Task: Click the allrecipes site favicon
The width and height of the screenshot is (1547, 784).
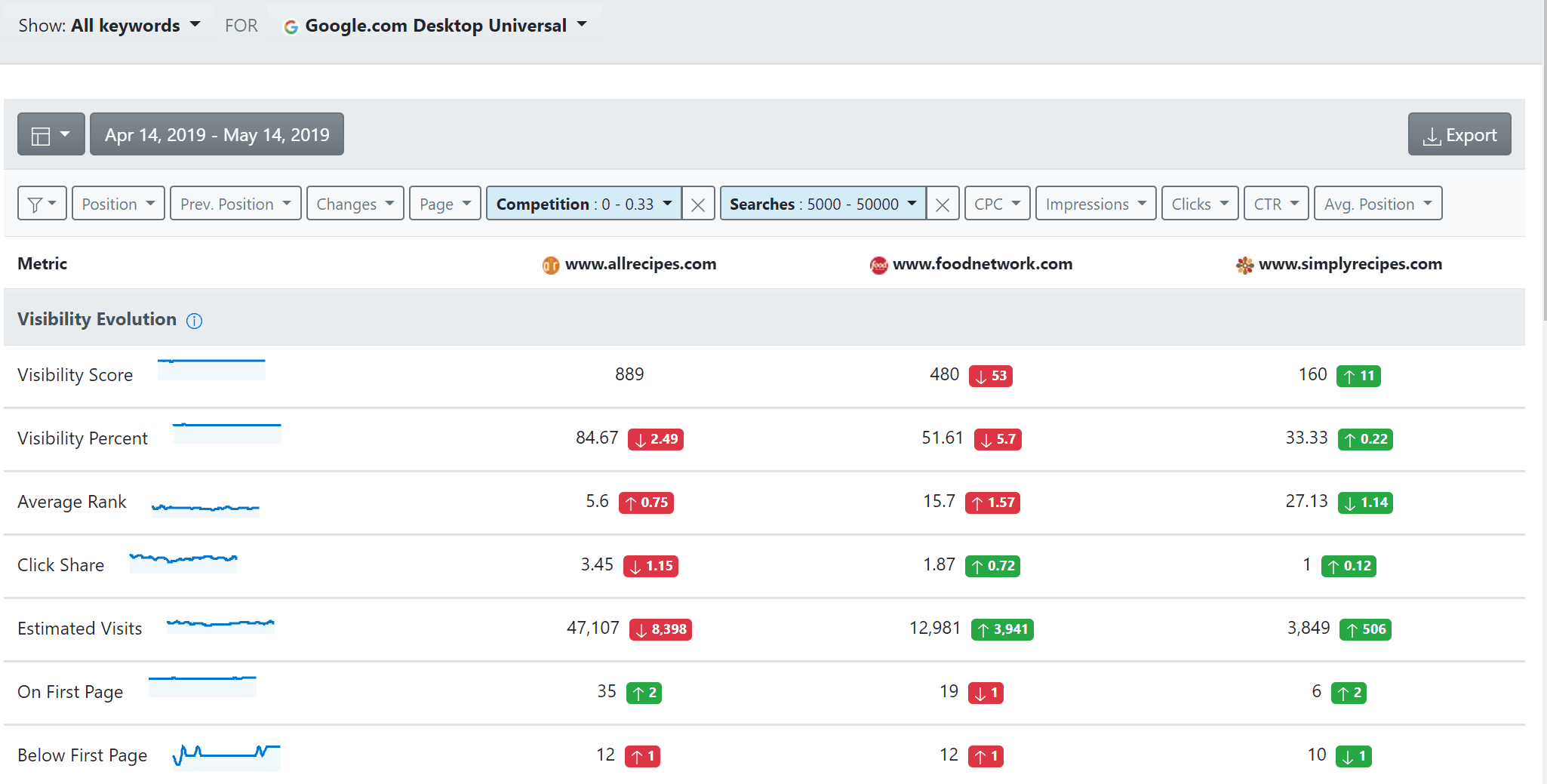Action: (551, 265)
